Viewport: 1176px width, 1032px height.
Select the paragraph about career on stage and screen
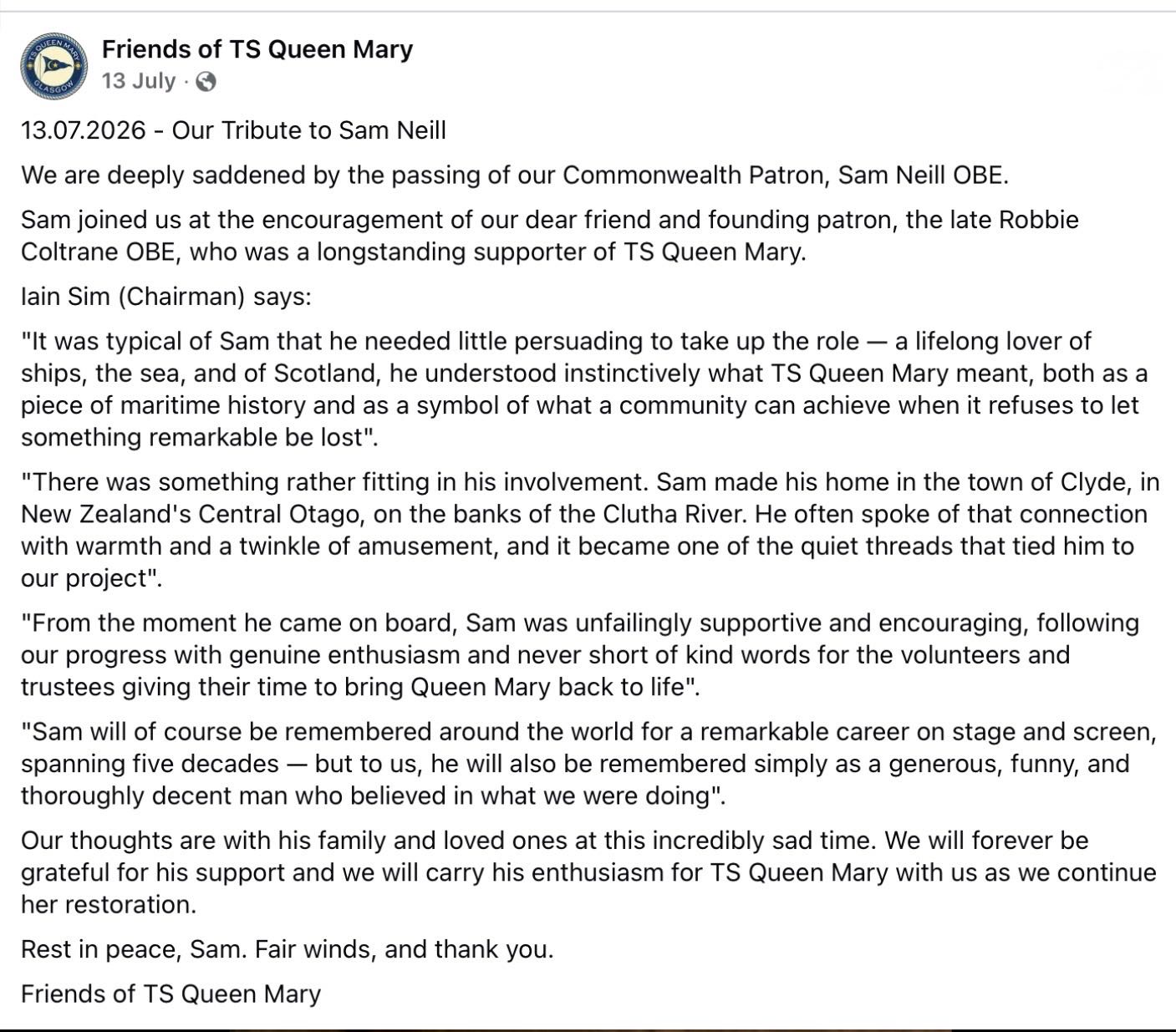pyautogui.click(x=588, y=764)
